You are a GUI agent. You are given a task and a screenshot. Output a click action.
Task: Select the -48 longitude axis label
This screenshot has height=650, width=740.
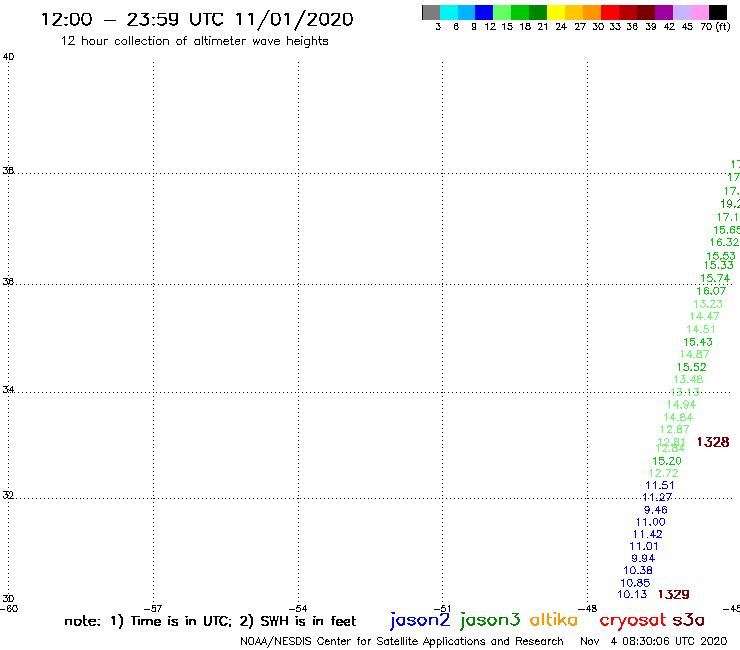coord(587,609)
